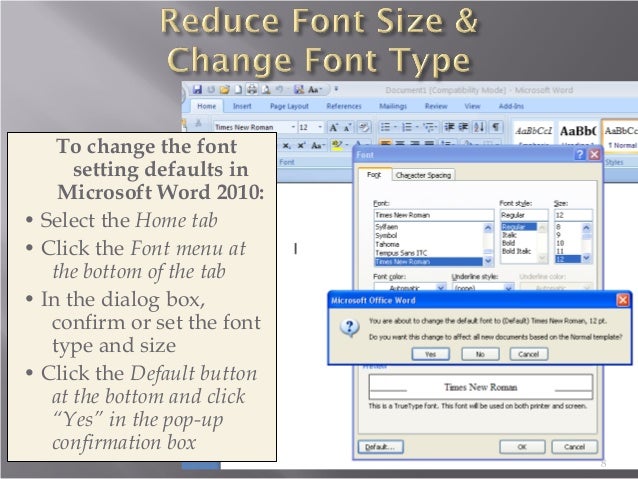Click the Shrink Font icon
The height and width of the screenshot is (479, 638).
coord(347,127)
